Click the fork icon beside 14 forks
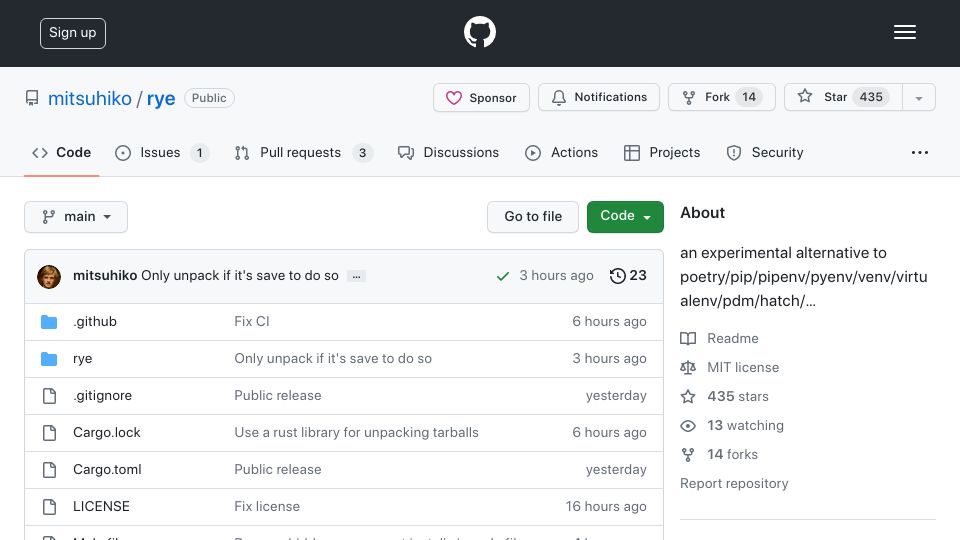960x540 pixels. (x=688, y=454)
